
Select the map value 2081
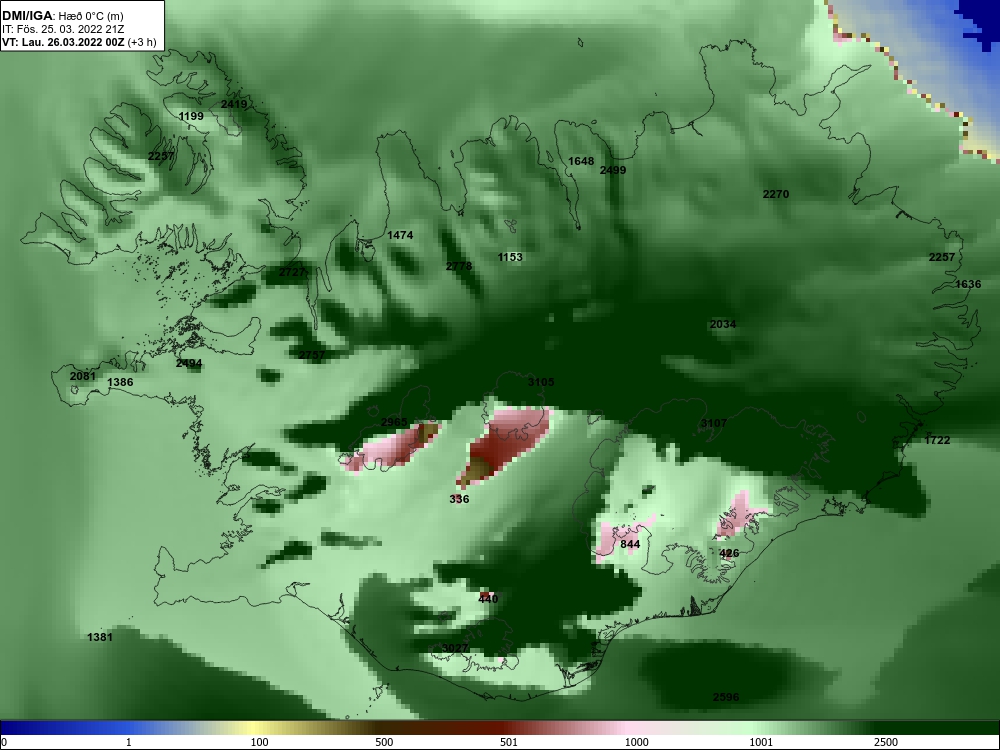point(82,376)
